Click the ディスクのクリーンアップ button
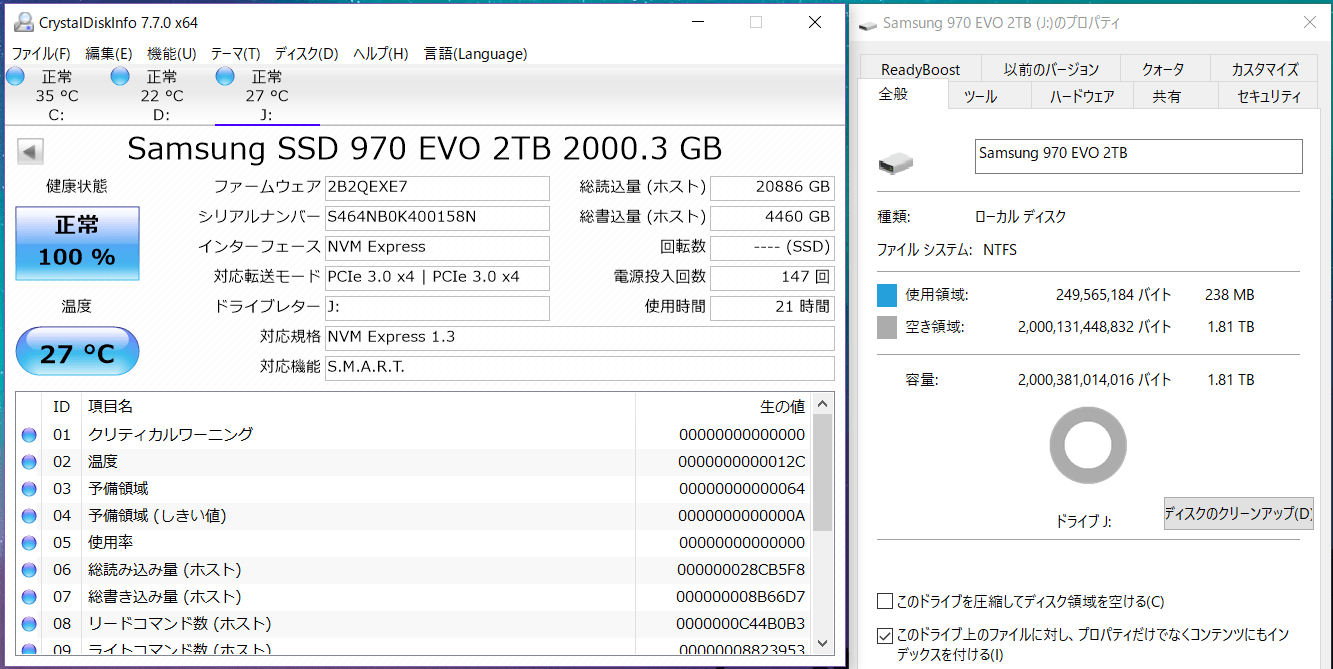Screen dimensions: 1333x669 click(x=1238, y=514)
